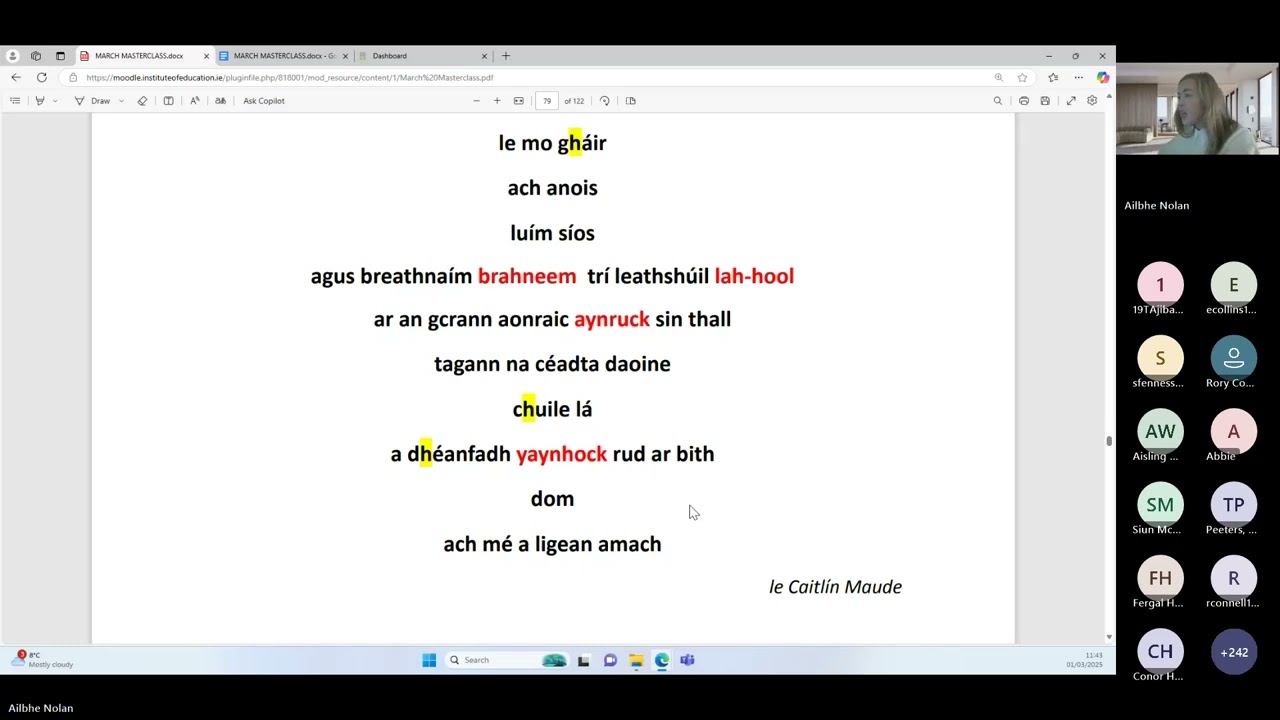The width and height of the screenshot is (1280, 720).
Task: Open the Workspaces icon
Action: pos(36,56)
